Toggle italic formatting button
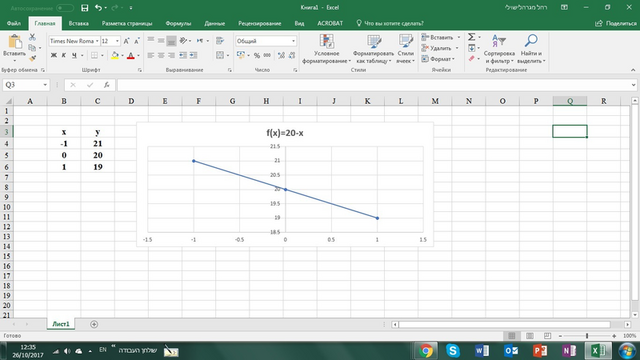640x360 pixels. (x=64, y=55)
